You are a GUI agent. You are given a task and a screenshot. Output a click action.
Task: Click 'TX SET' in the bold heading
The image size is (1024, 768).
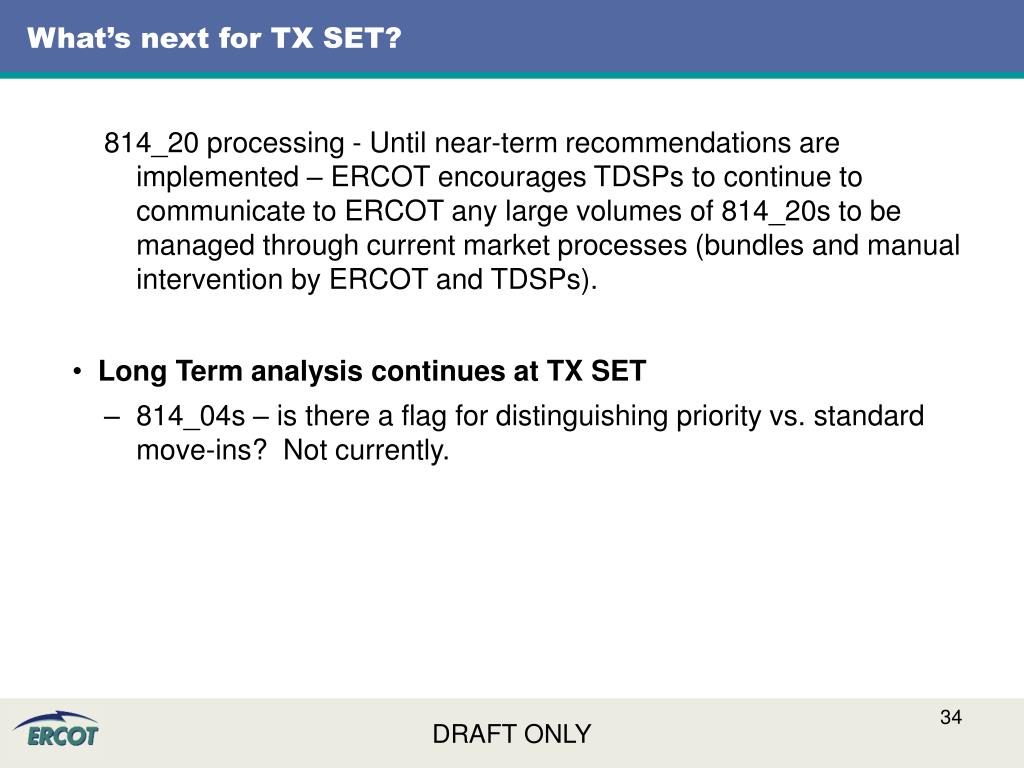596,371
